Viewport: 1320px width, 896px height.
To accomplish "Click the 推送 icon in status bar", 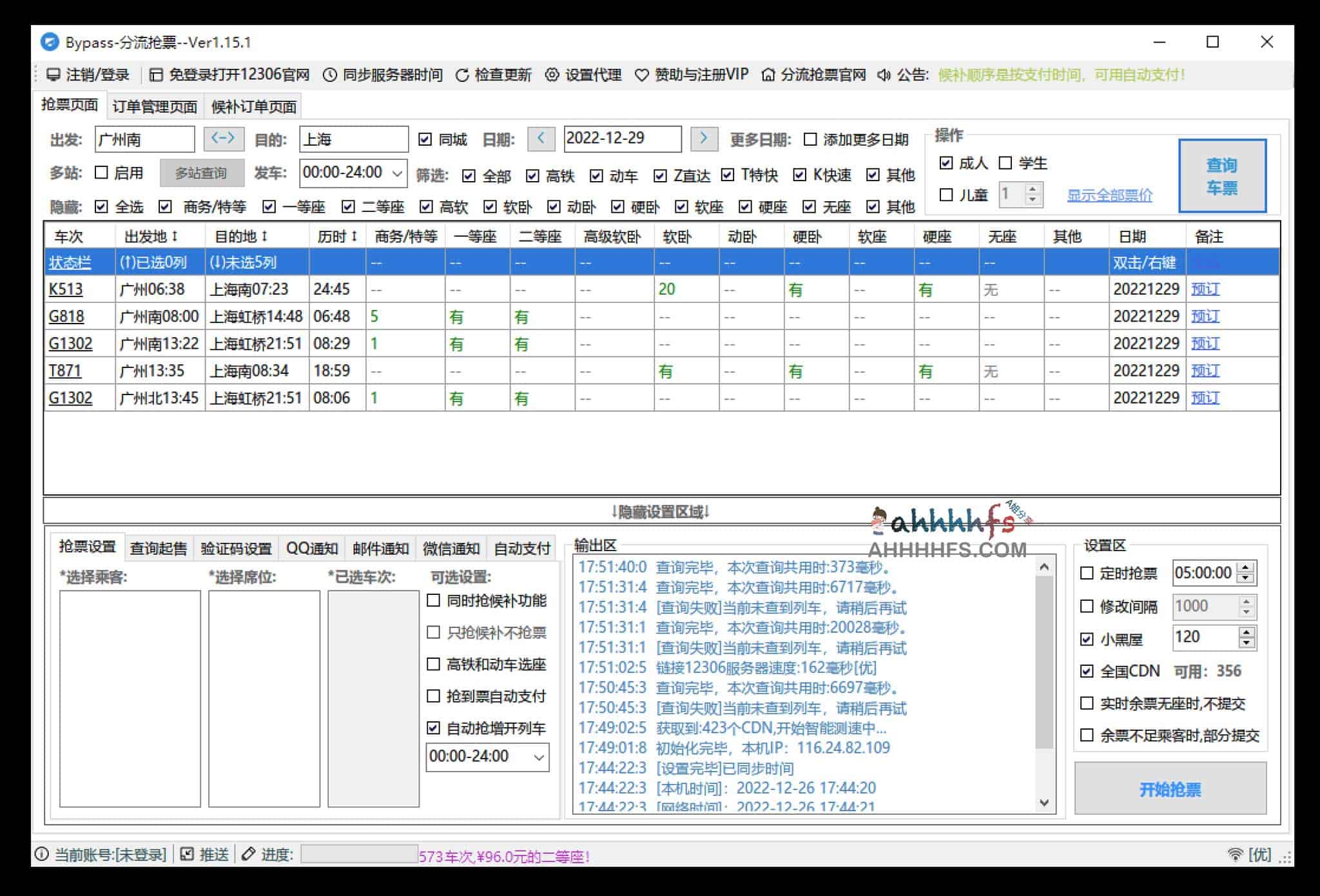I will click(x=187, y=855).
